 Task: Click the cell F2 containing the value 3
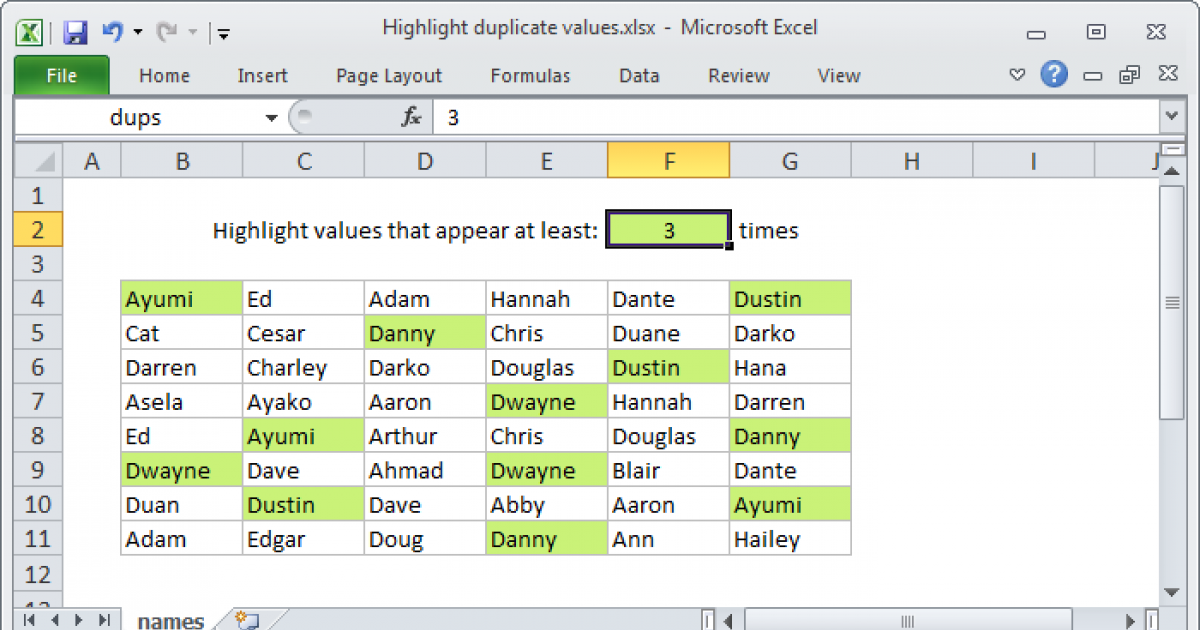point(668,229)
